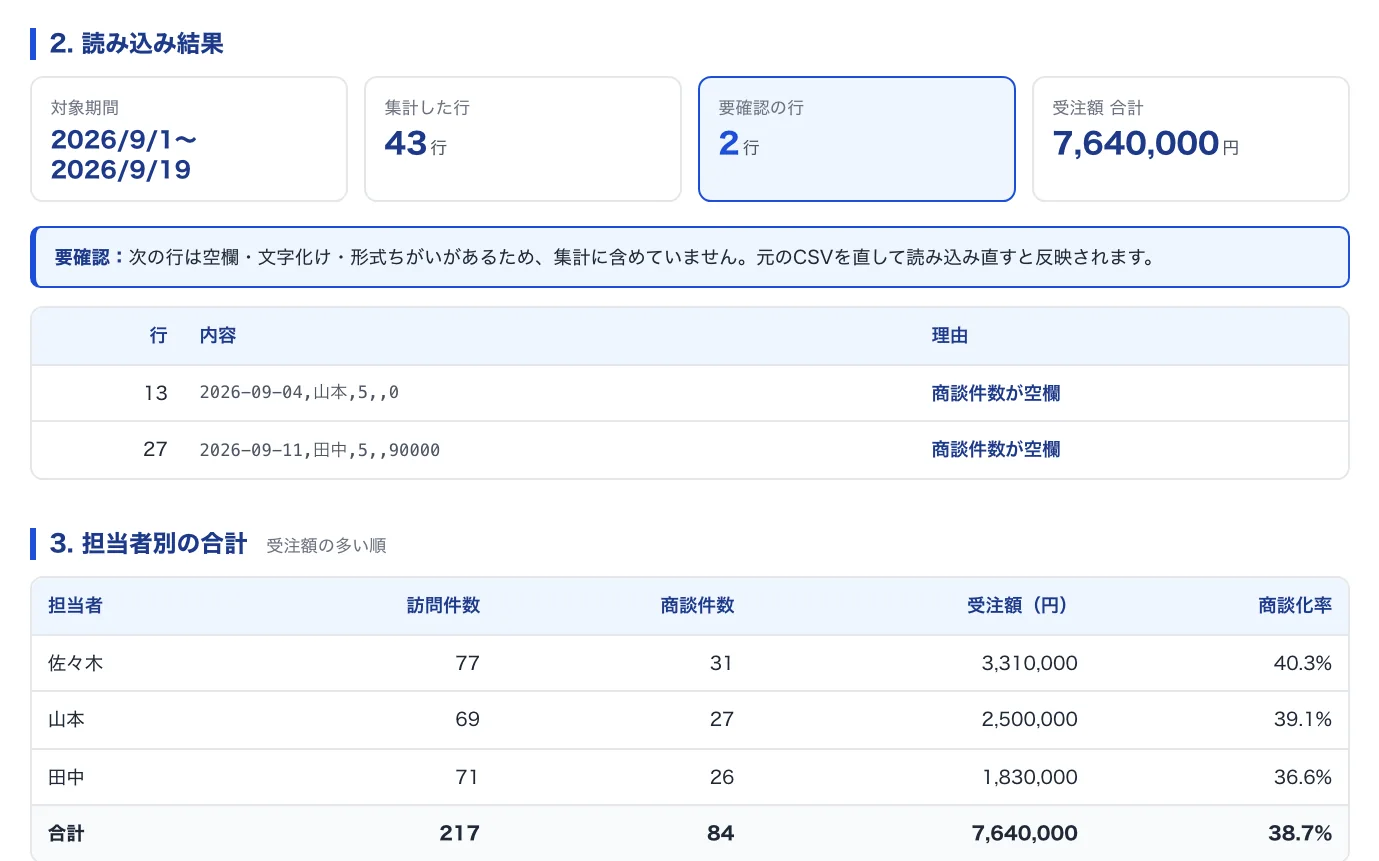Click 佐々木's order amount 3,310,000
Screen dimensions: 1379x861
coord(1030,662)
